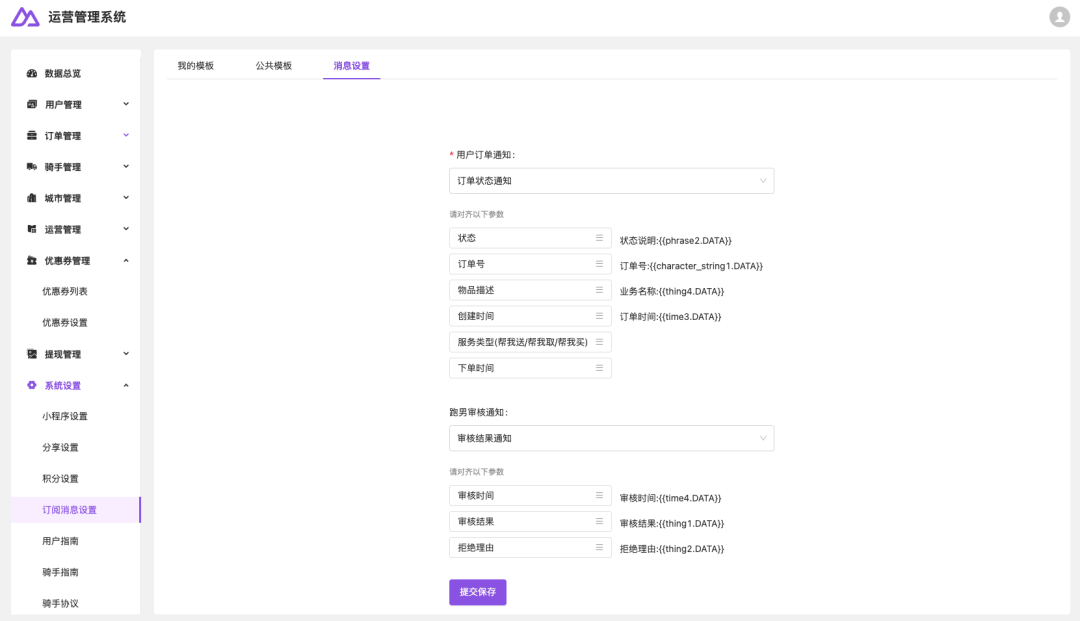Click the purple logo icon beside 运营管理系统
The height and width of the screenshot is (621, 1080).
tap(25, 17)
